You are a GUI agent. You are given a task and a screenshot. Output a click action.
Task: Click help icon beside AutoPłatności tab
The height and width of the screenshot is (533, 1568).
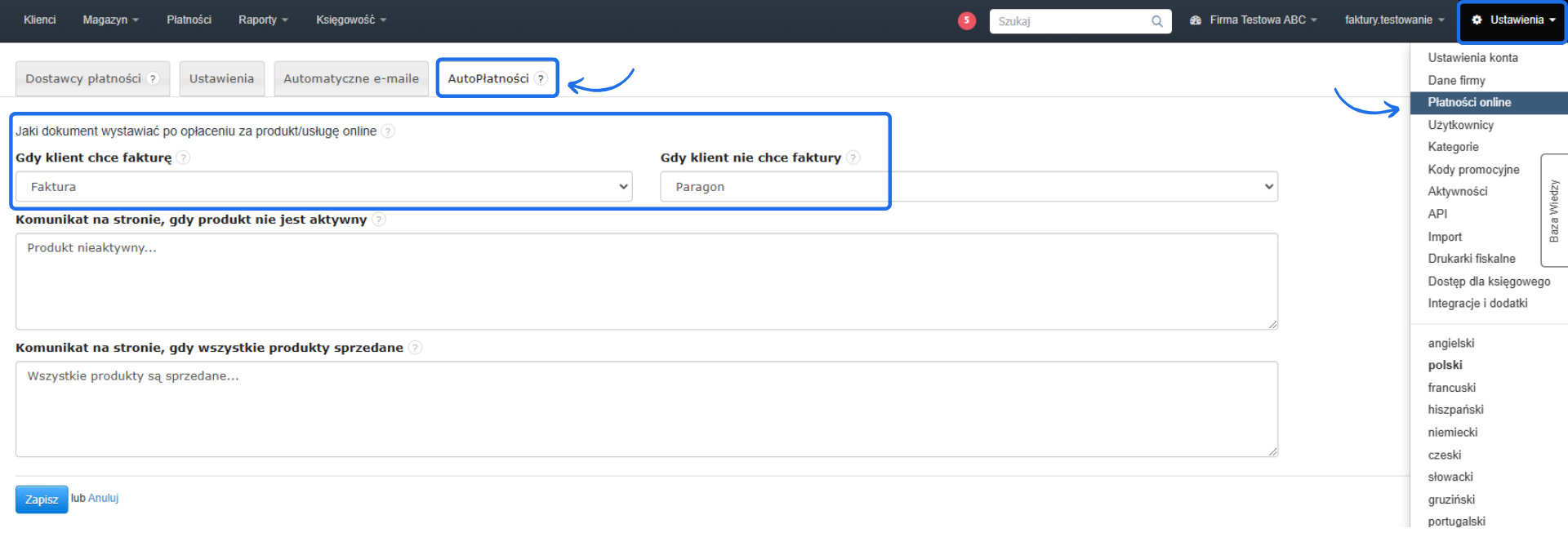click(541, 78)
